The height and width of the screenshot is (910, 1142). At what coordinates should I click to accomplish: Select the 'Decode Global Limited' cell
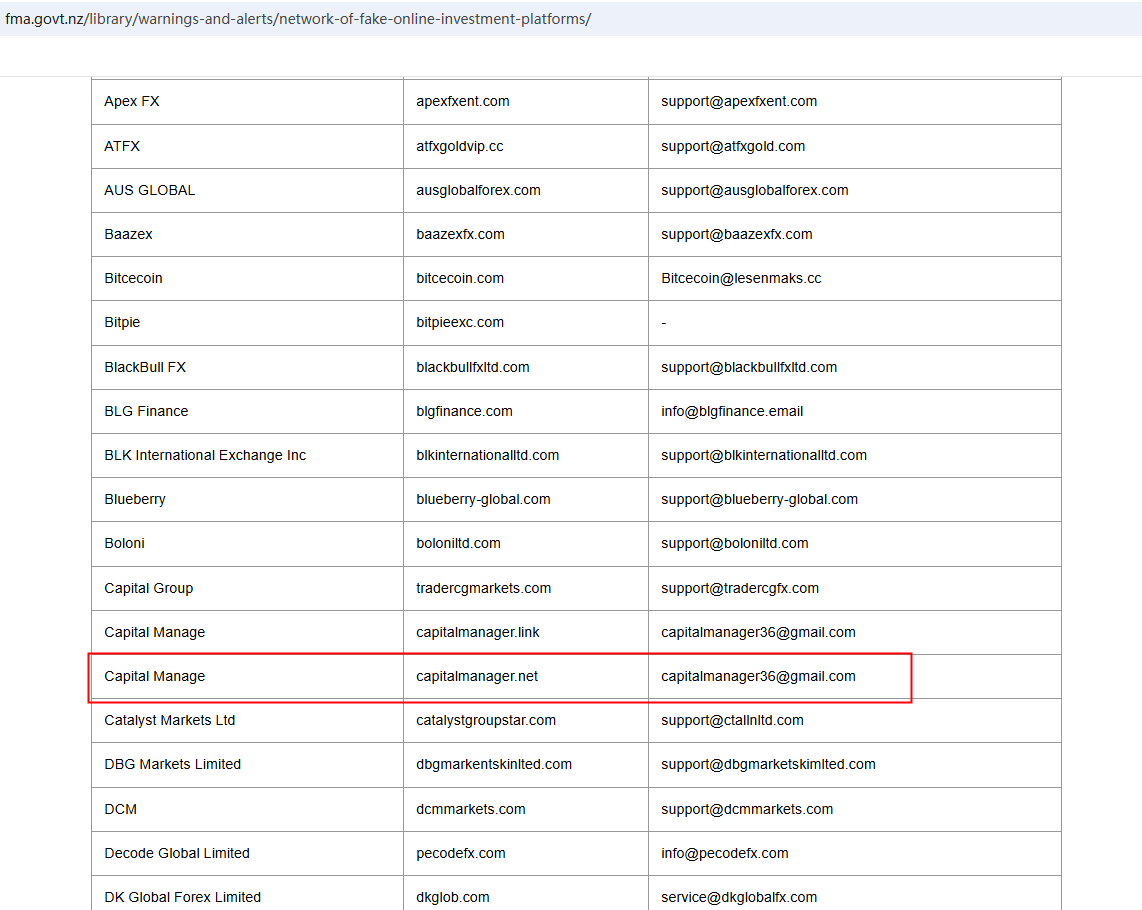[248, 853]
